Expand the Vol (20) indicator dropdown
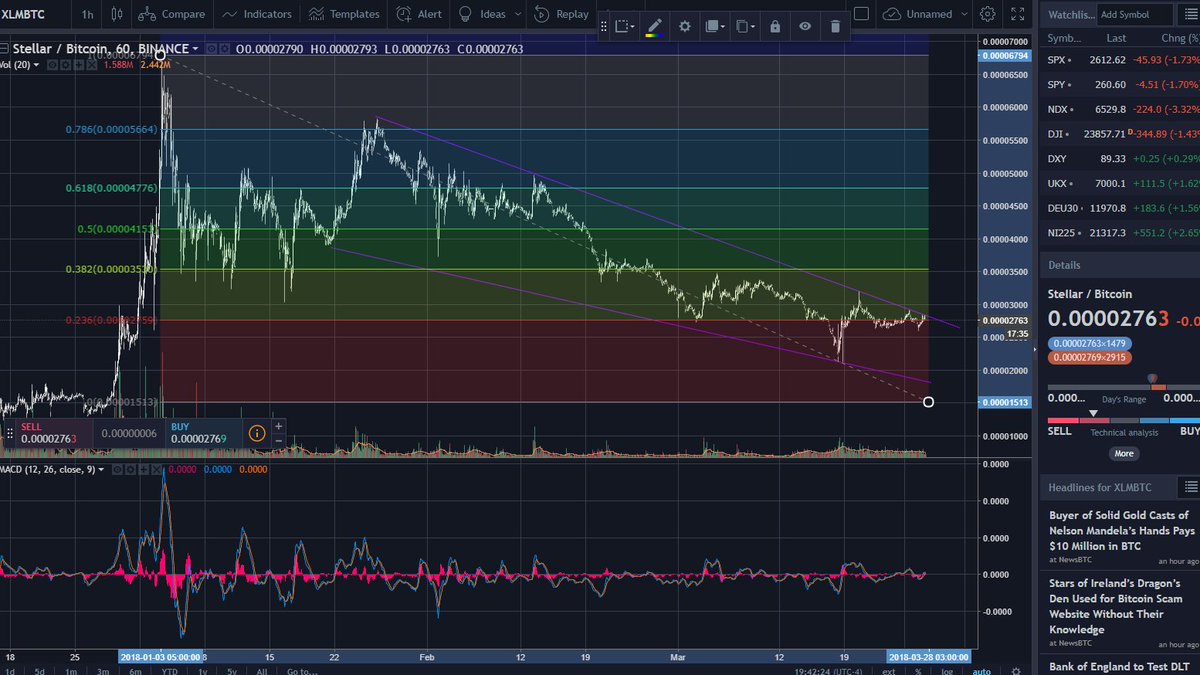Image resolution: width=1200 pixels, height=675 pixels. coord(37,64)
